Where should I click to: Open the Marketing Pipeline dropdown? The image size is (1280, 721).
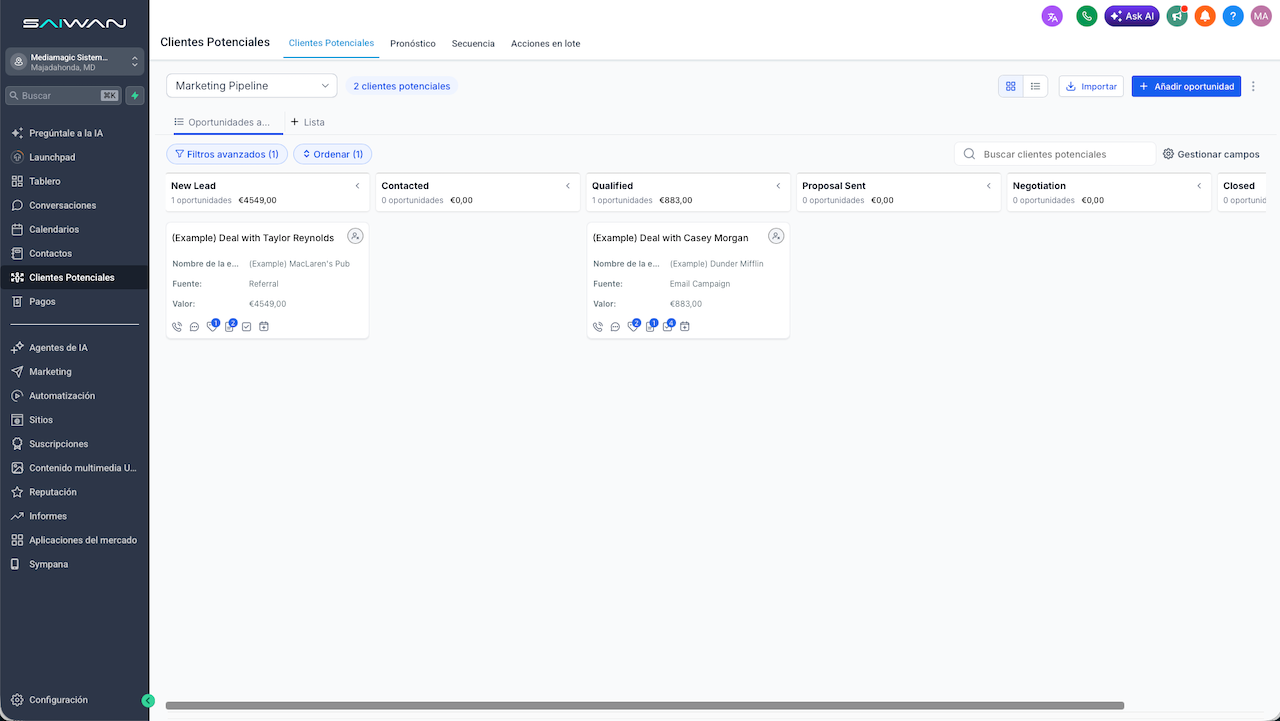[252, 86]
